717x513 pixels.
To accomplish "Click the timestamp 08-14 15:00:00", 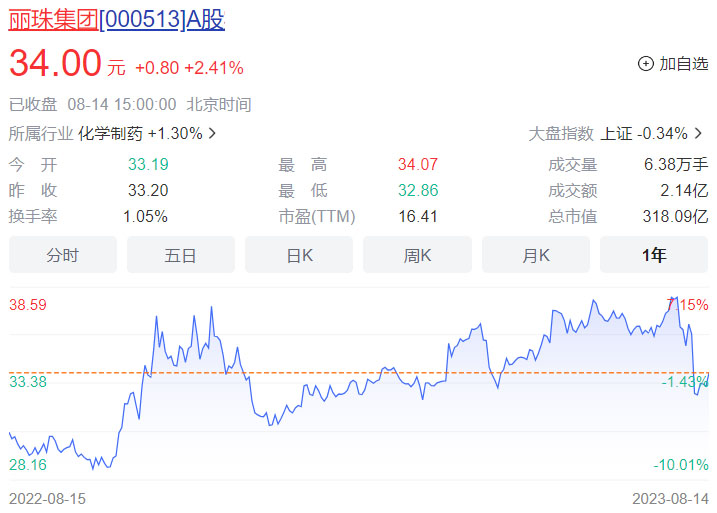I will (122, 105).
